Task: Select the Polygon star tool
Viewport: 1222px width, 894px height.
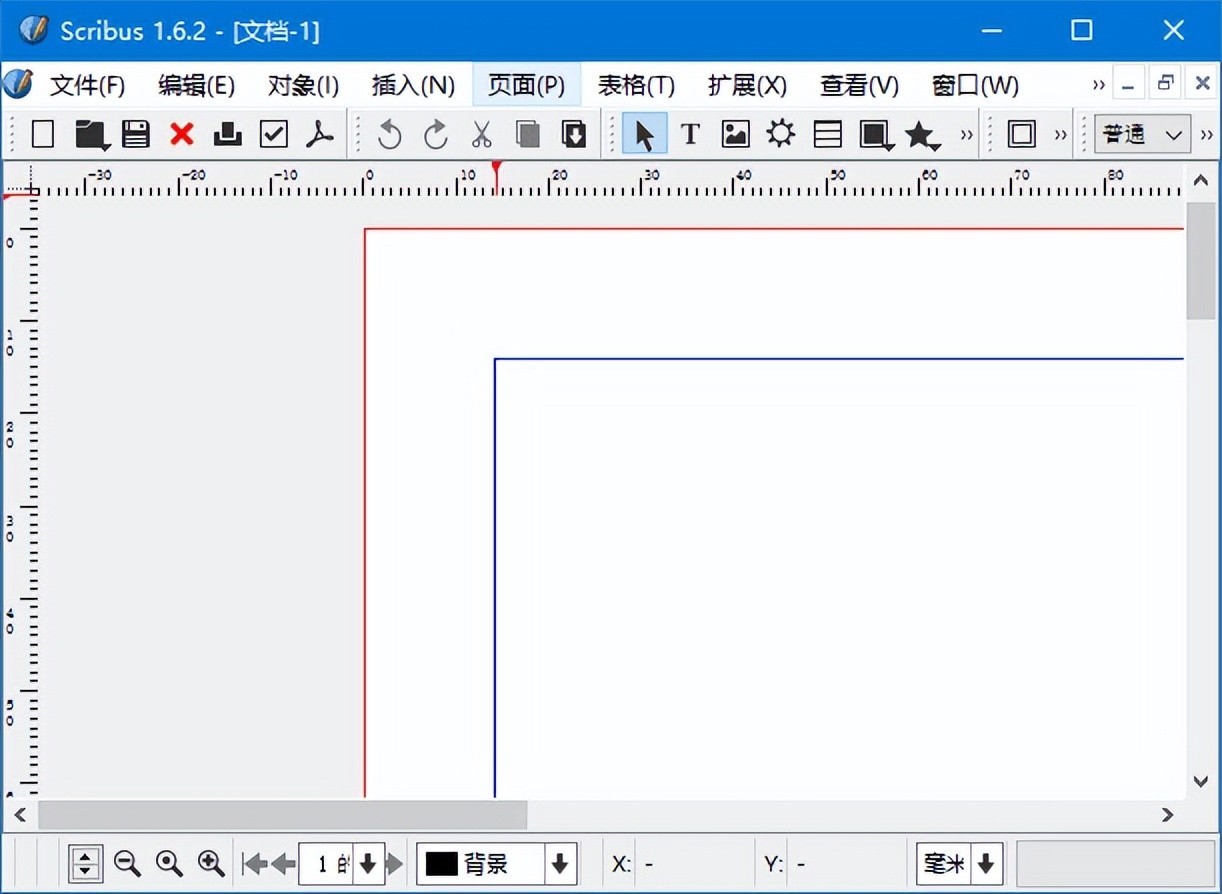Action: pos(922,135)
